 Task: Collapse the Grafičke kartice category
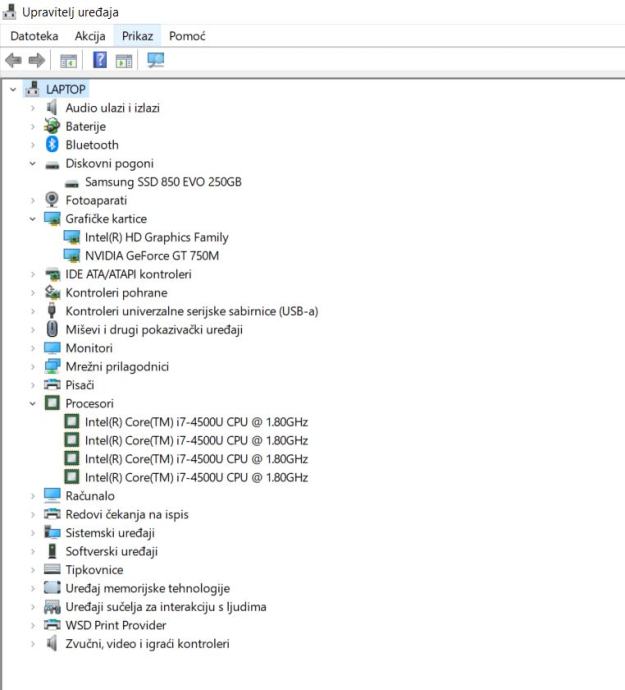33,219
